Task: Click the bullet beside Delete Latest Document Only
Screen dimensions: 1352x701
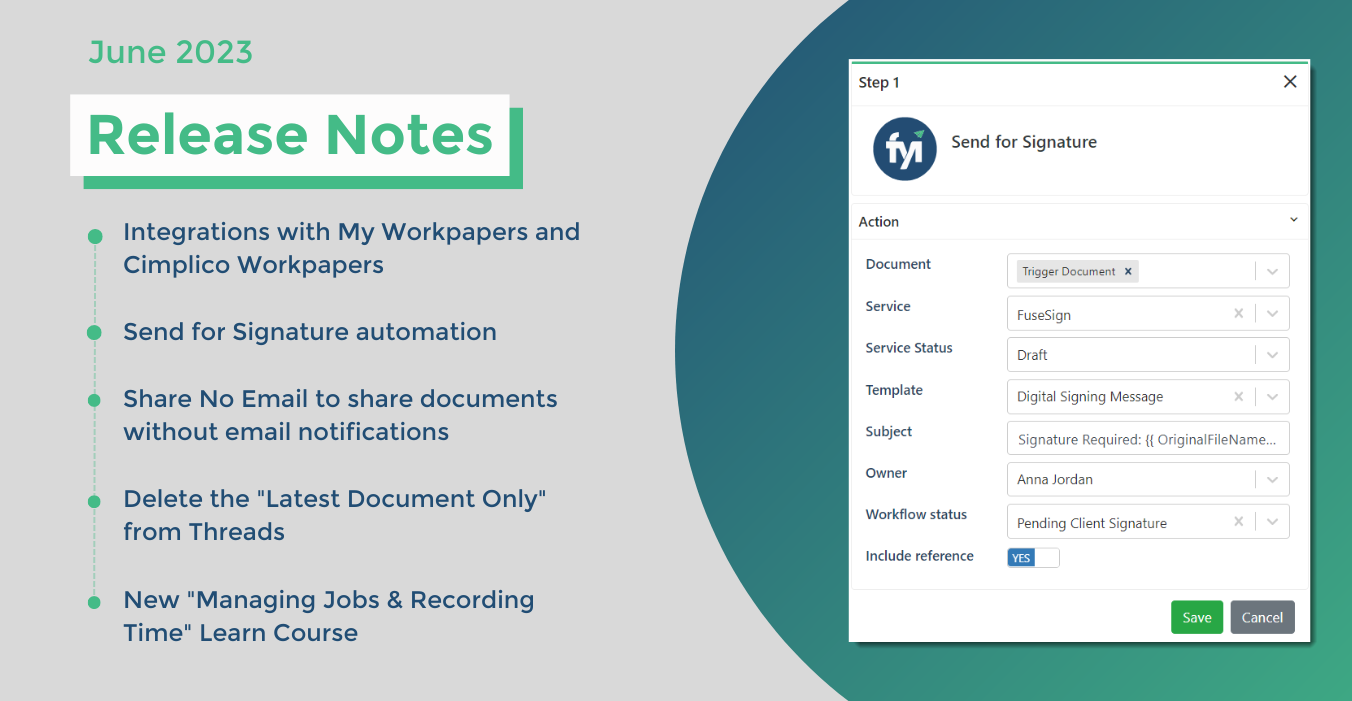Action: point(95,502)
